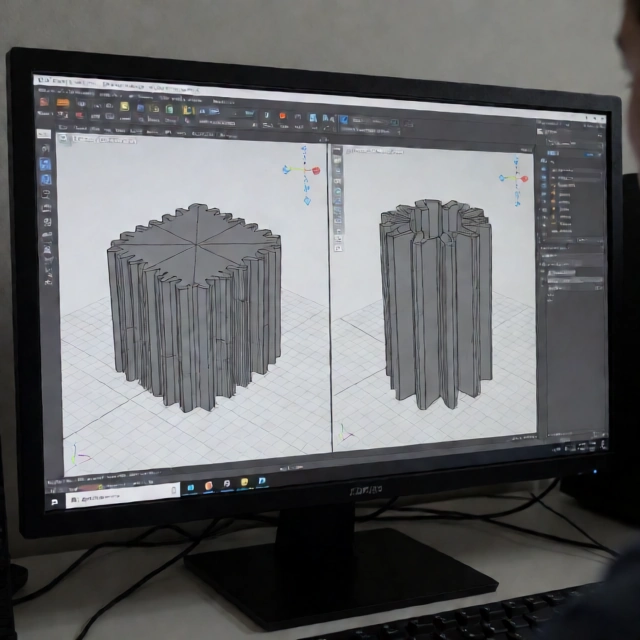The image size is (640, 640).
Task: Choose the orange square icon in mid toolbar
Action: coord(282,116)
